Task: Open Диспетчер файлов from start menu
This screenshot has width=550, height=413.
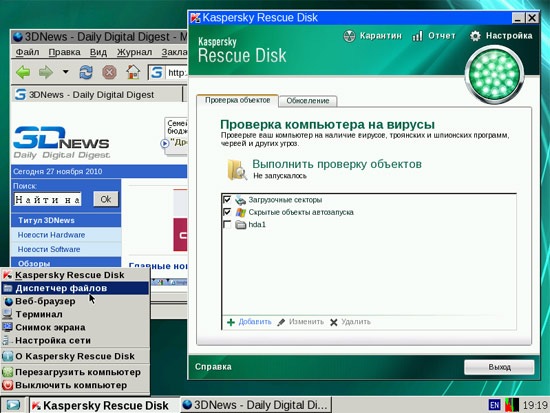Action: [x=75, y=288]
